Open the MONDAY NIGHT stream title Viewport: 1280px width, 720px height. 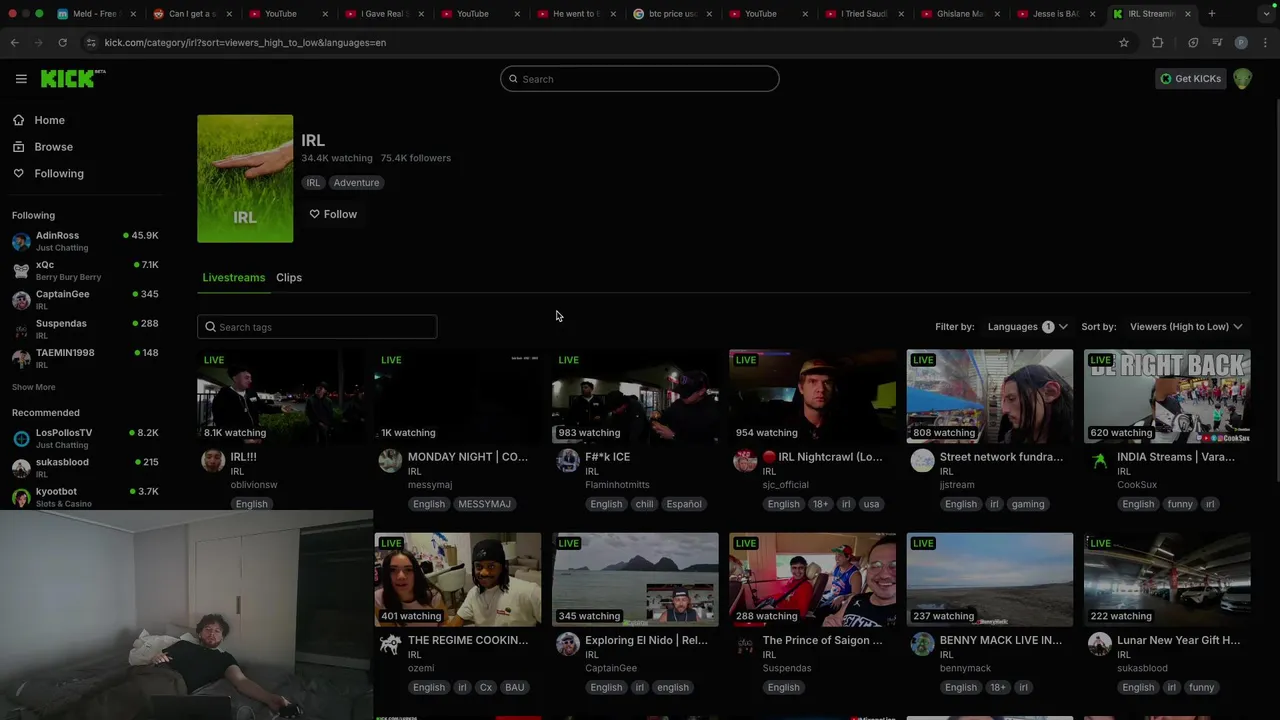(x=467, y=457)
